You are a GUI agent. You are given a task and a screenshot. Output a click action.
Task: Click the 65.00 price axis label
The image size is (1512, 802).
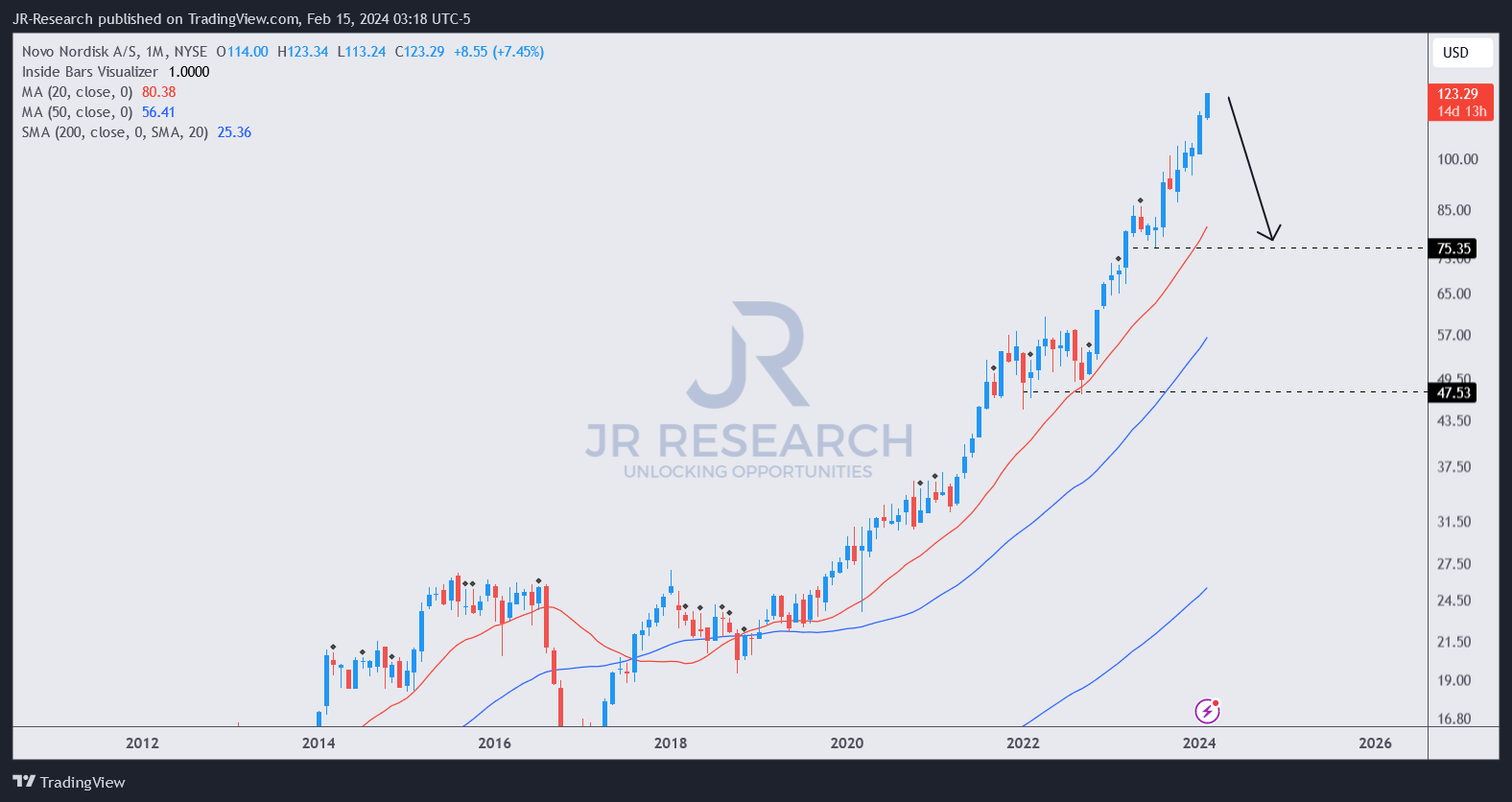tap(1453, 295)
